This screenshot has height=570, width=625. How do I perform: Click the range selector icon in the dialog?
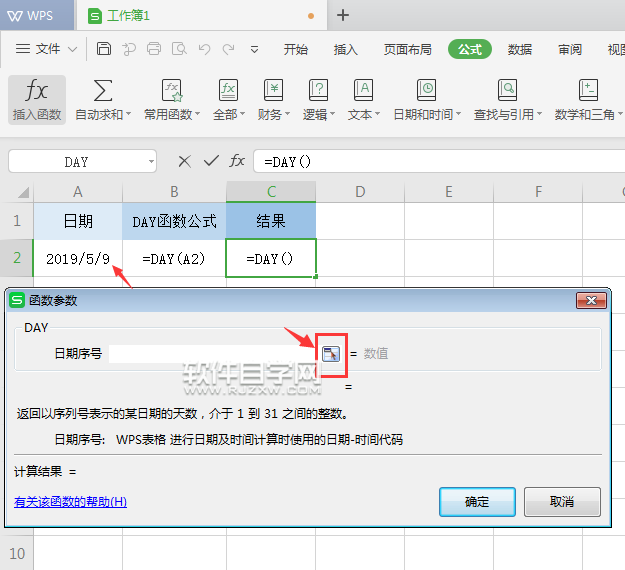331,354
